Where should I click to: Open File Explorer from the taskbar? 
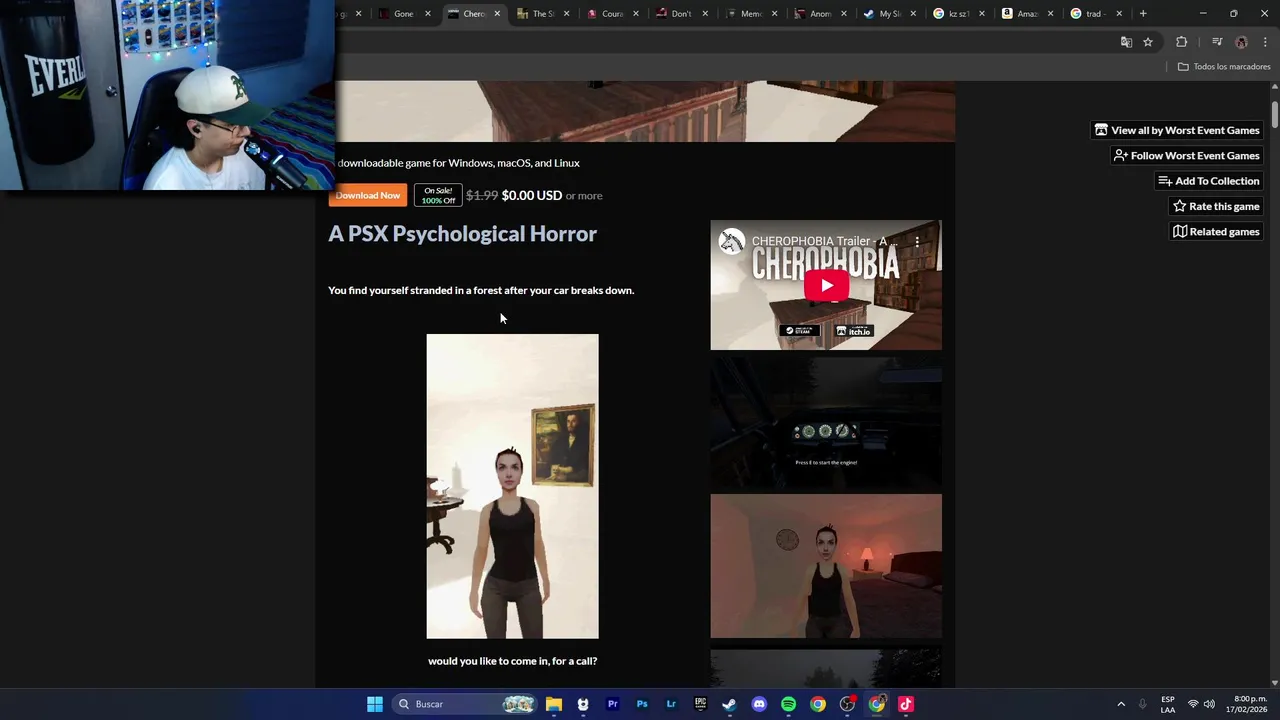(x=554, y=704)
